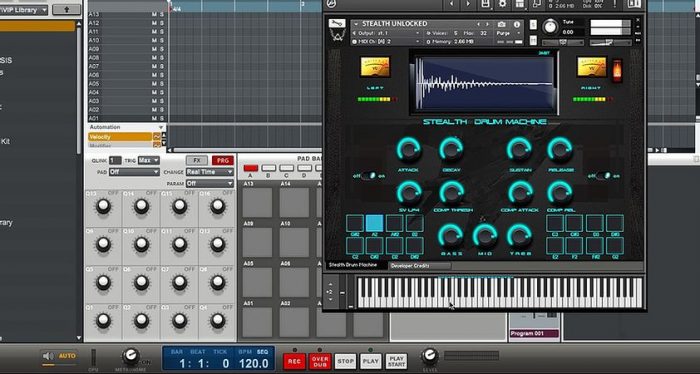This screenshot has width=700, height=374.
Task: Open the TRIG Max dropdown
Action: [x=149, y=160]
